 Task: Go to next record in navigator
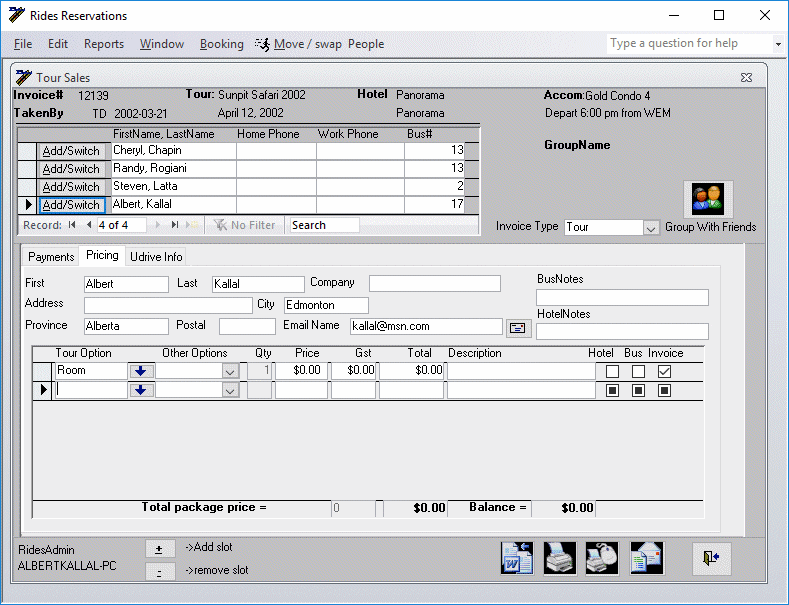tap(157, 225)
